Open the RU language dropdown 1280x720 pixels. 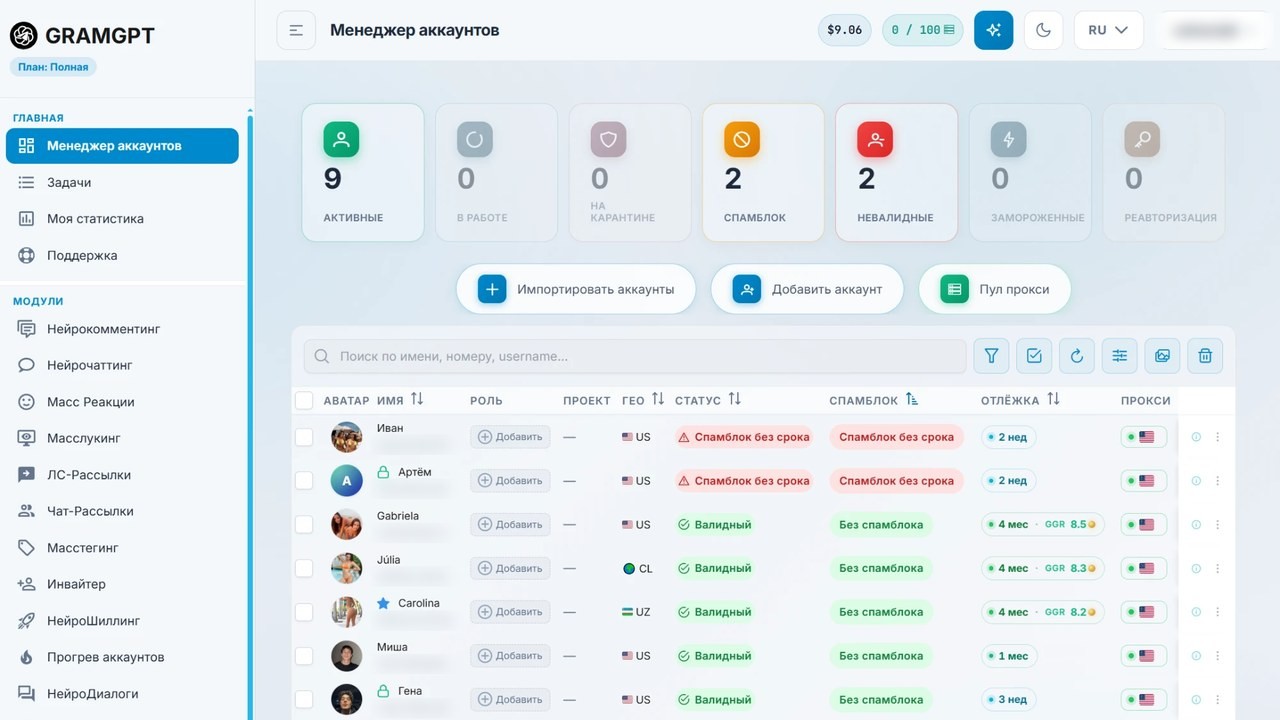point(1108,30)
